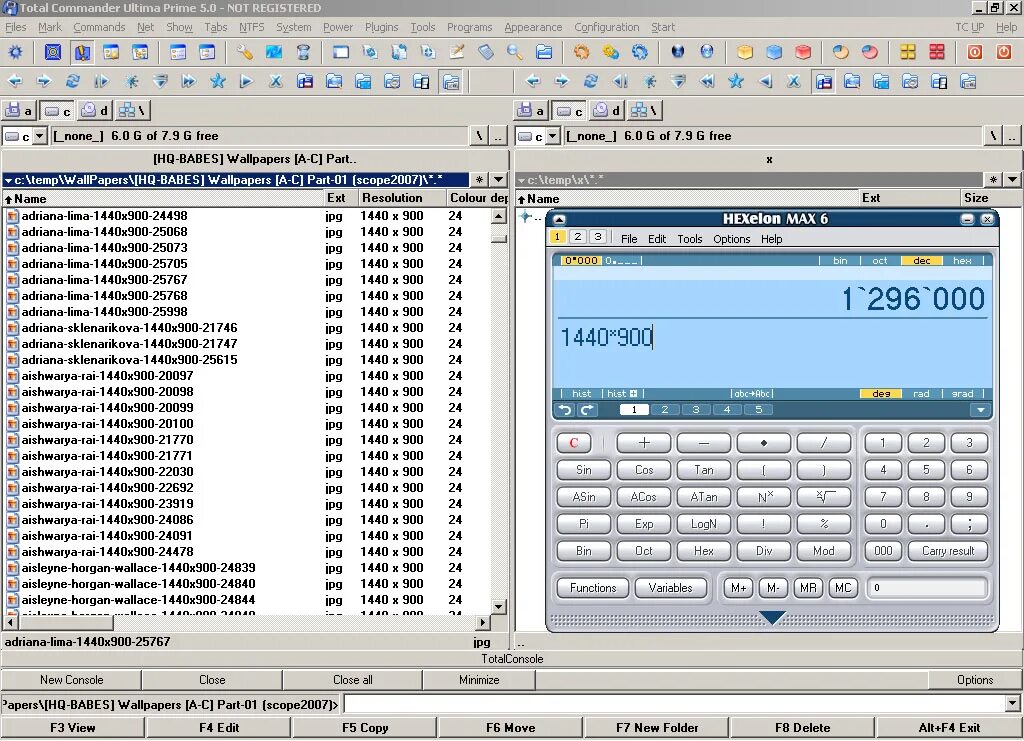Switch calculator to oct mode
Screen dimensions: 1024x741
click(880, 260)
